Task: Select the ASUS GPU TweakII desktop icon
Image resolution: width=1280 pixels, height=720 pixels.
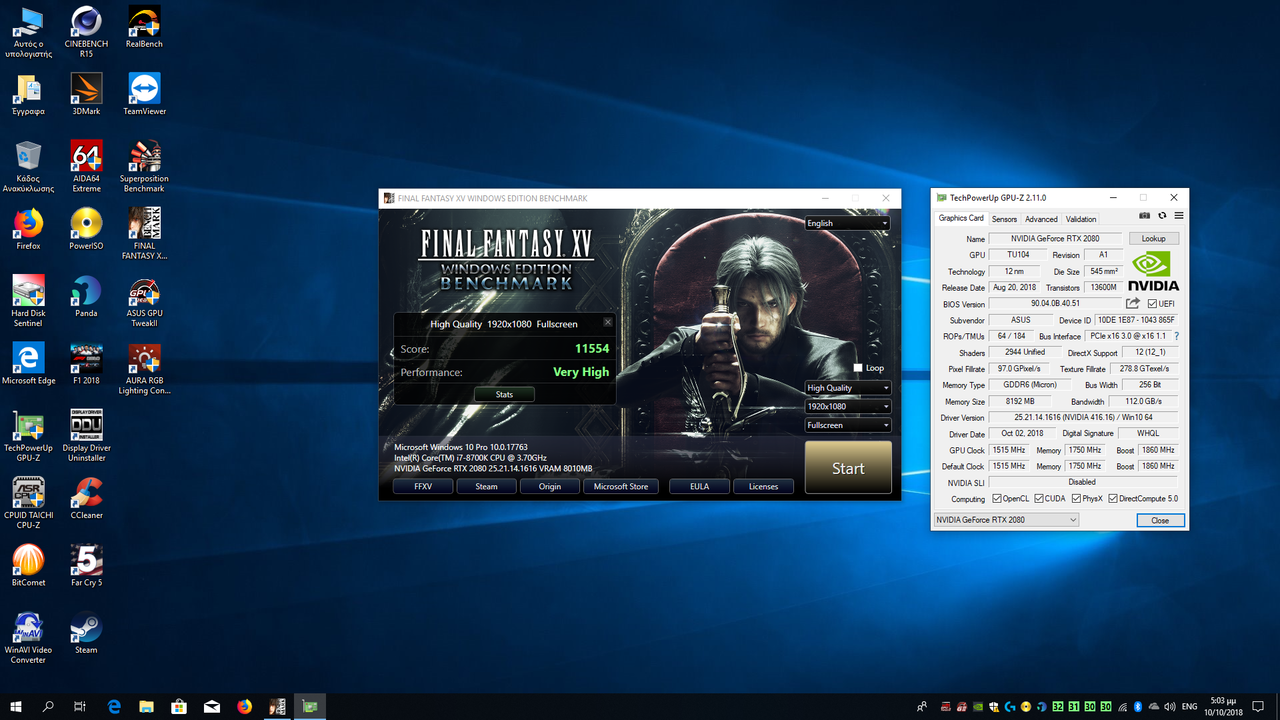Action: pos(144,301)
